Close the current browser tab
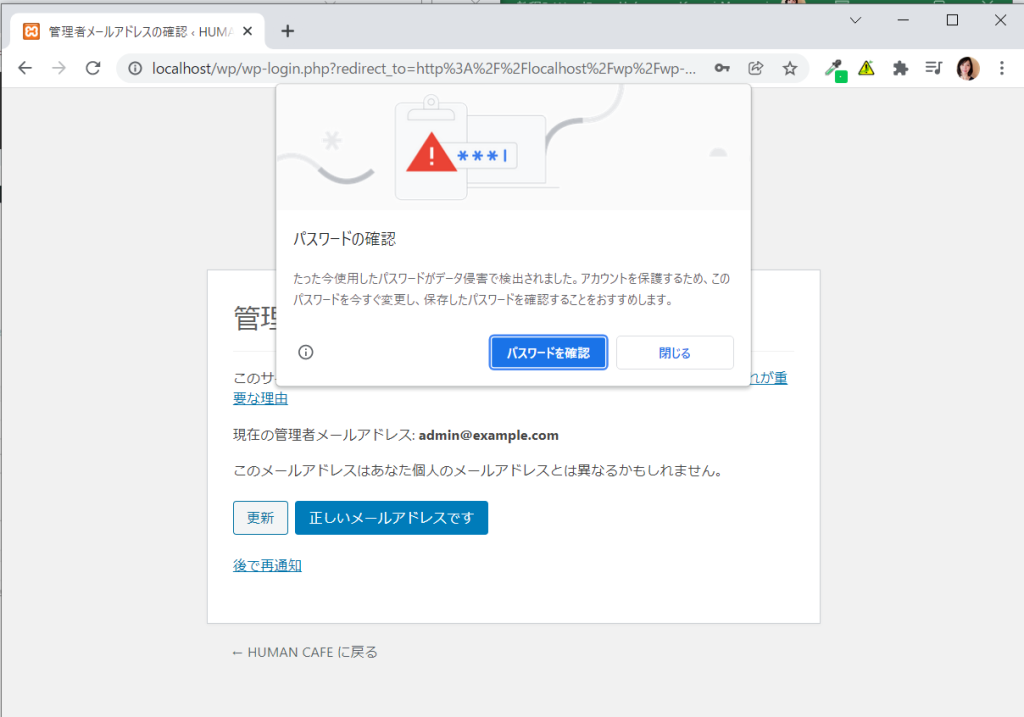 pos(247,31)
